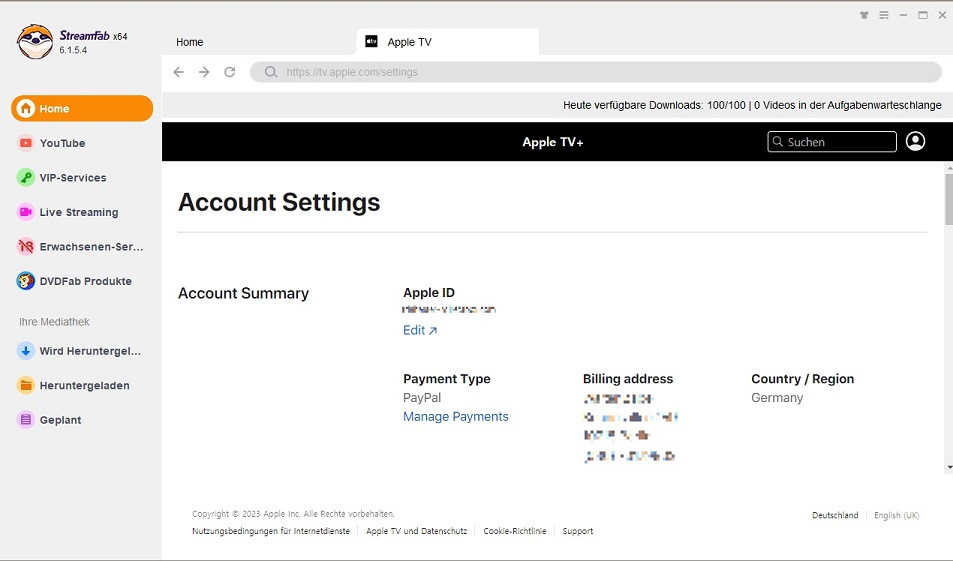Open the Manage Payments link
Viewport: 953px width, 561px height.
(455, 417)
